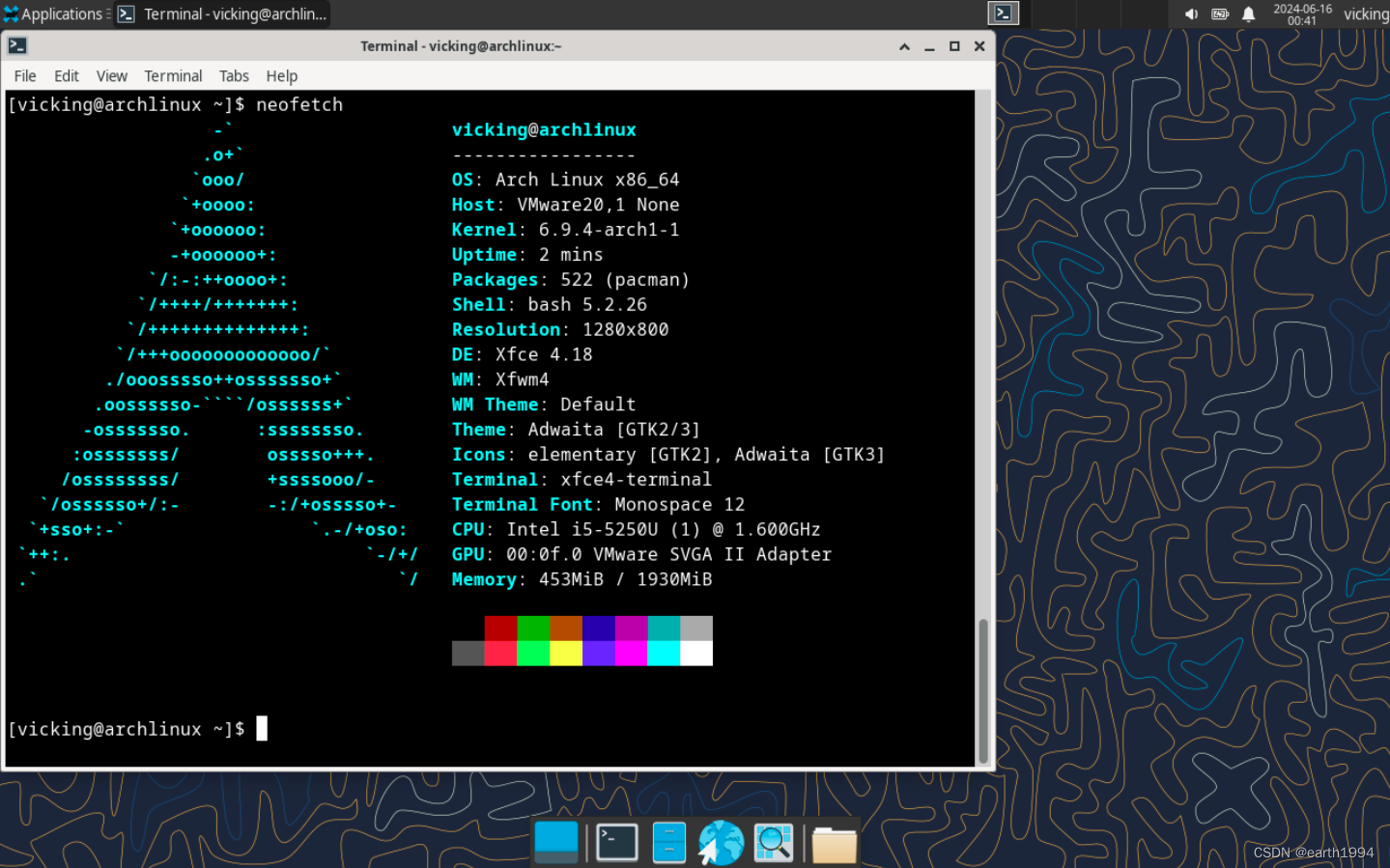1390x868 pixels.
Task: Open the Tabs menu
Action: point(234,76)
